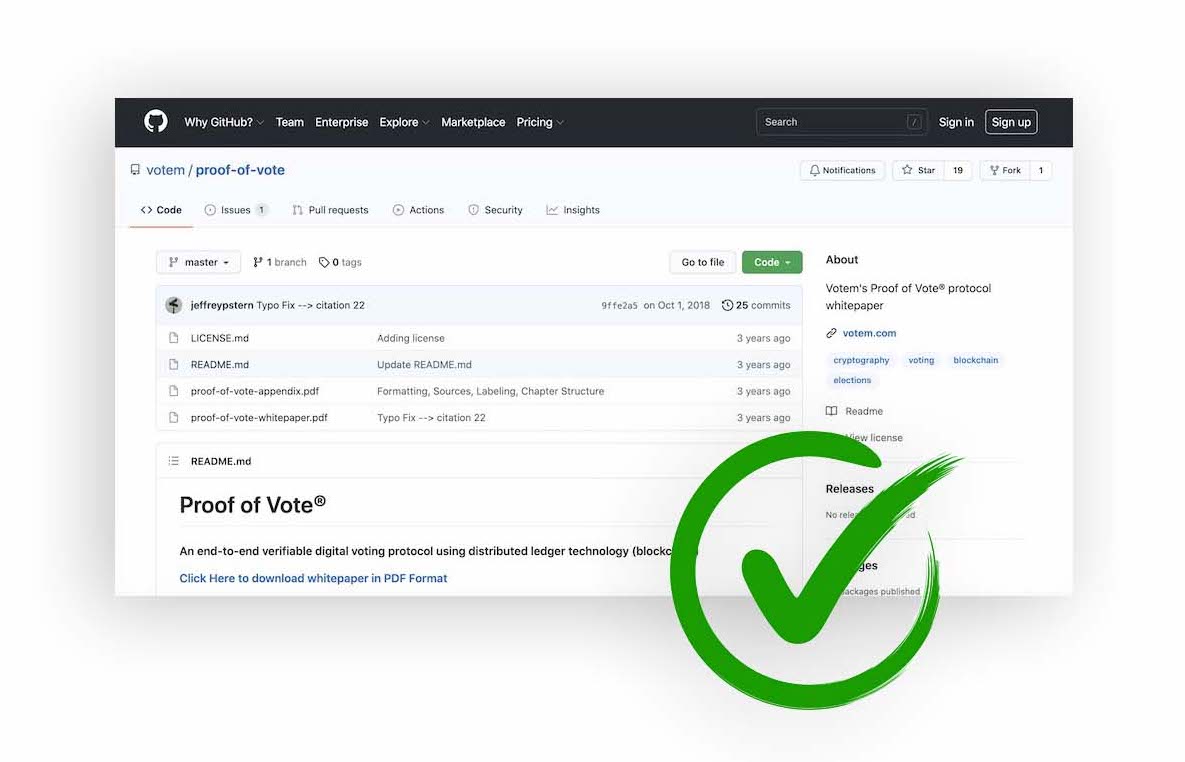
Task: Click the README list outline icon
Action: tap(174, 461)
